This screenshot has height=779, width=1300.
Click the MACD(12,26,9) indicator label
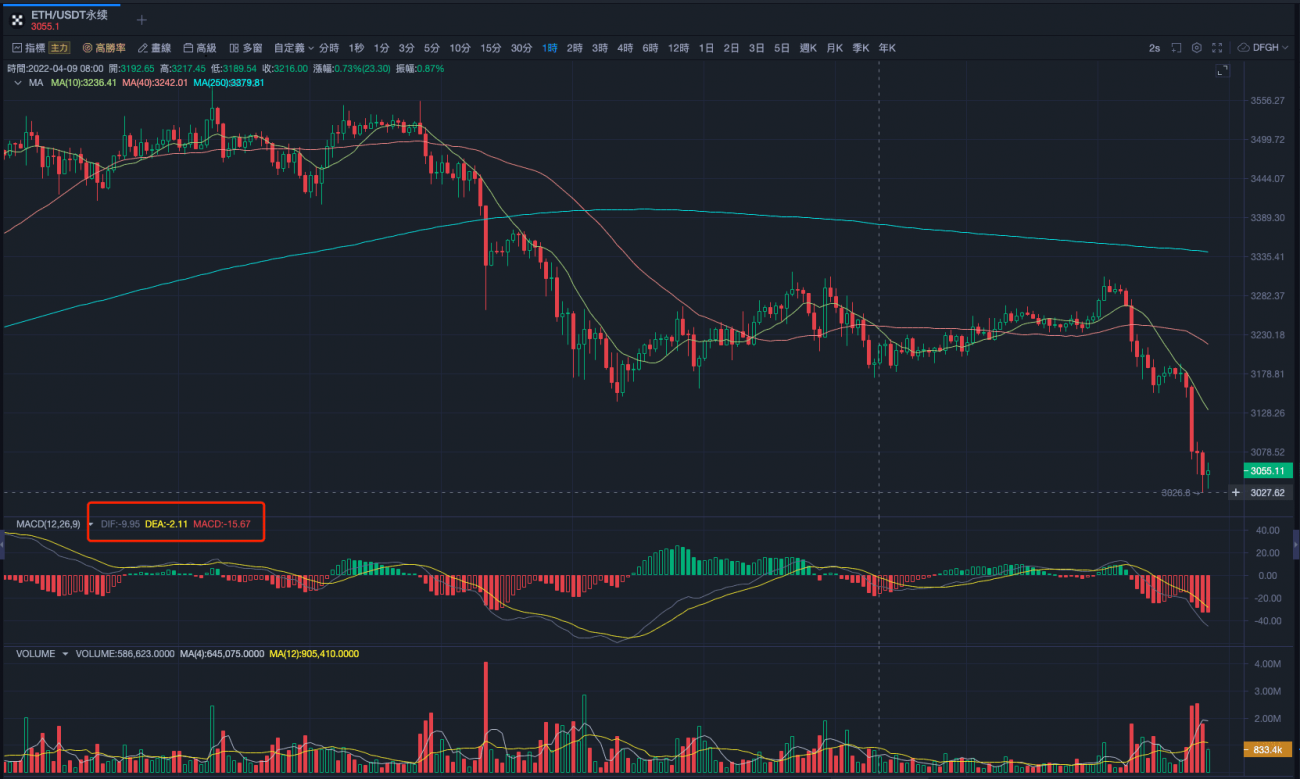[x=48, y=522]
